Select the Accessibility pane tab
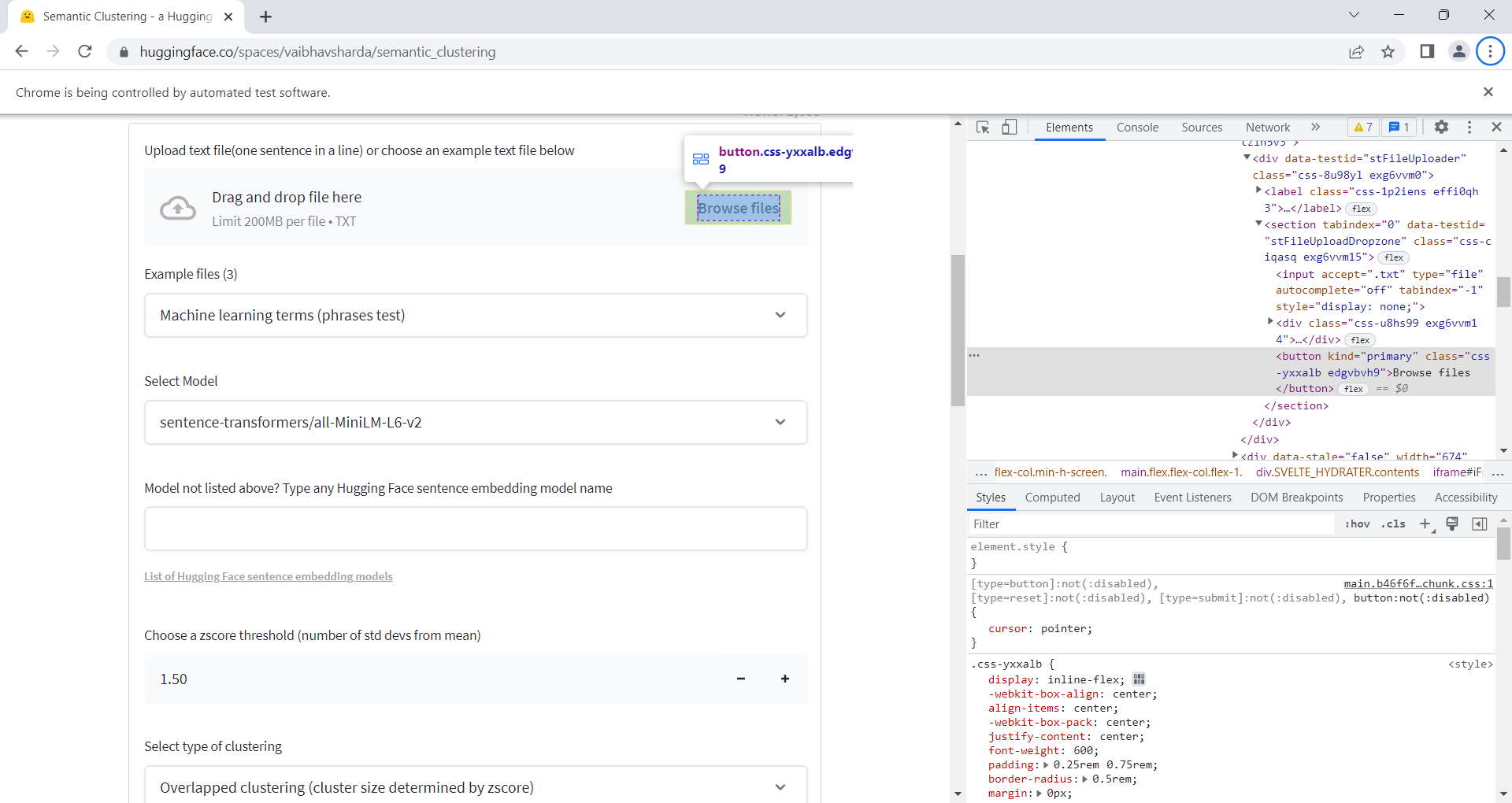 (x=1466, y=498)
